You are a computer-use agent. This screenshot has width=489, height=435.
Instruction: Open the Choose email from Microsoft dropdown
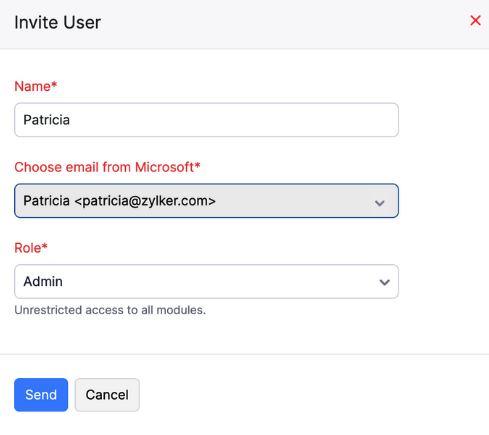coord(206,201)
